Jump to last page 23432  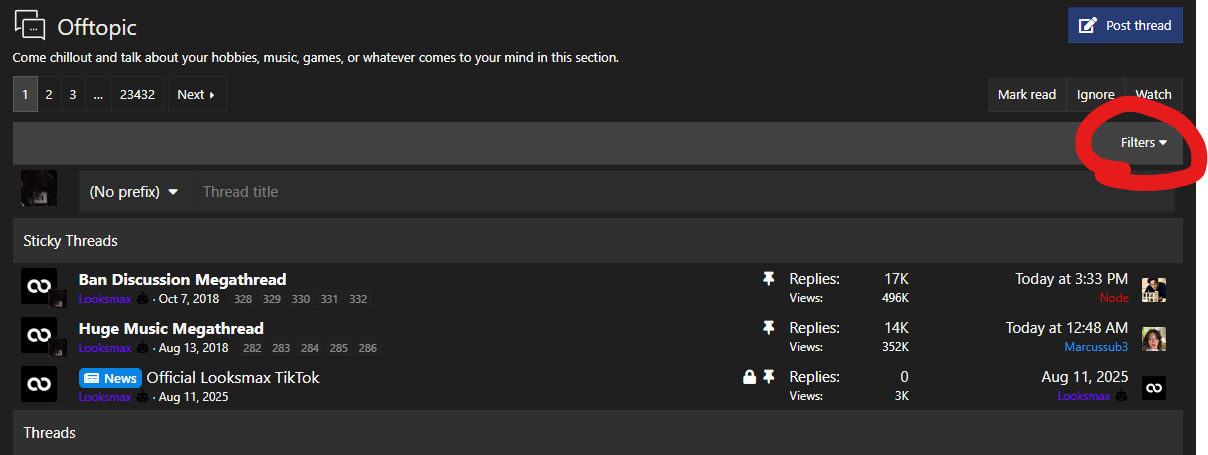tap(137, 95)
